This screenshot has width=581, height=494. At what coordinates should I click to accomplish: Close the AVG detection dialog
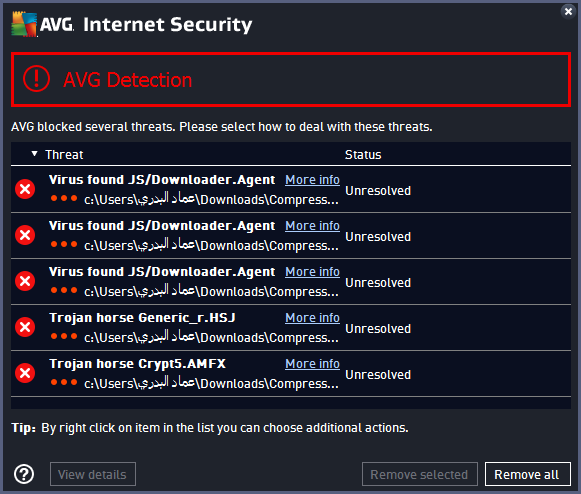(568, 11)
